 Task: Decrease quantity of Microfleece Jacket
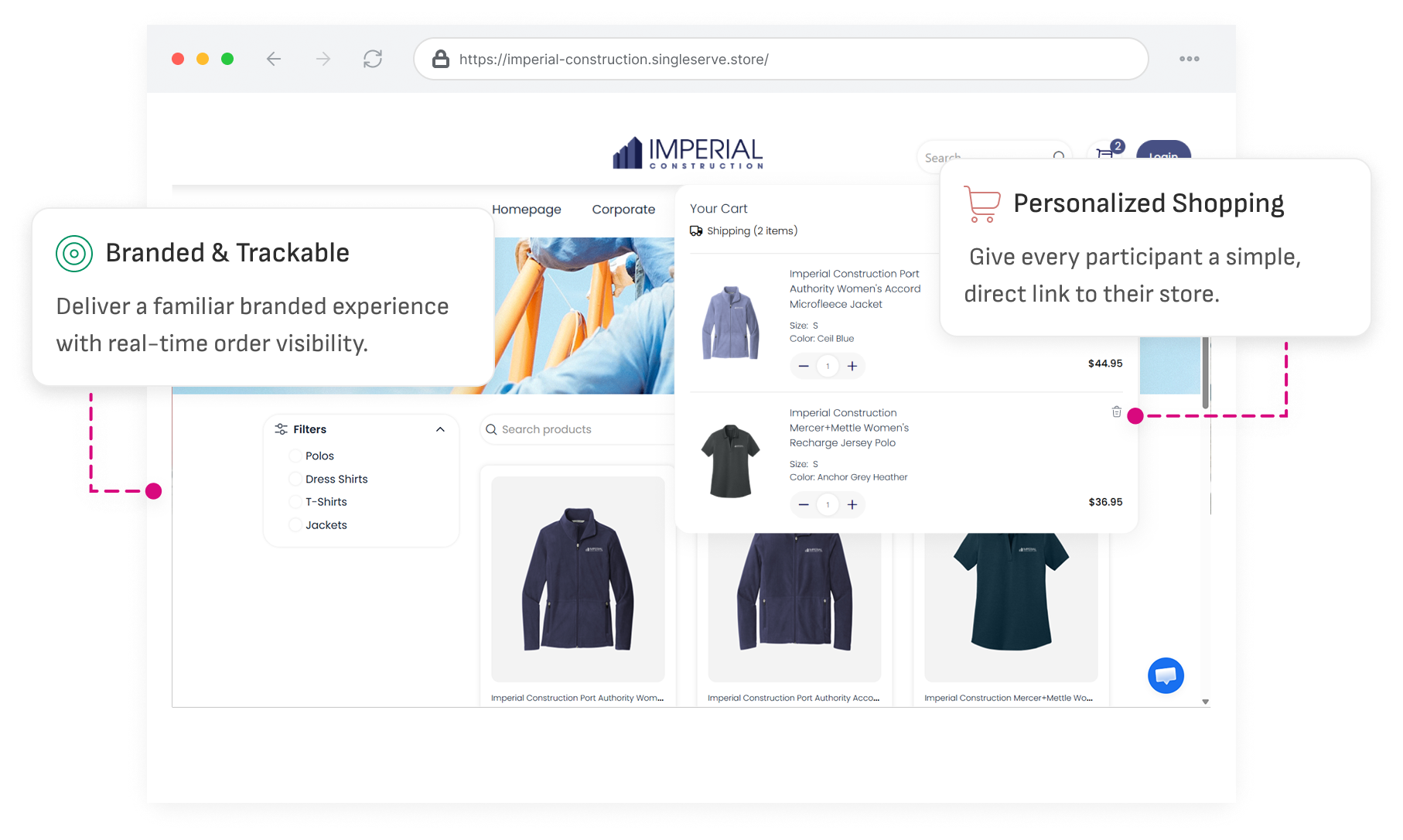click(x=804, y=366)
